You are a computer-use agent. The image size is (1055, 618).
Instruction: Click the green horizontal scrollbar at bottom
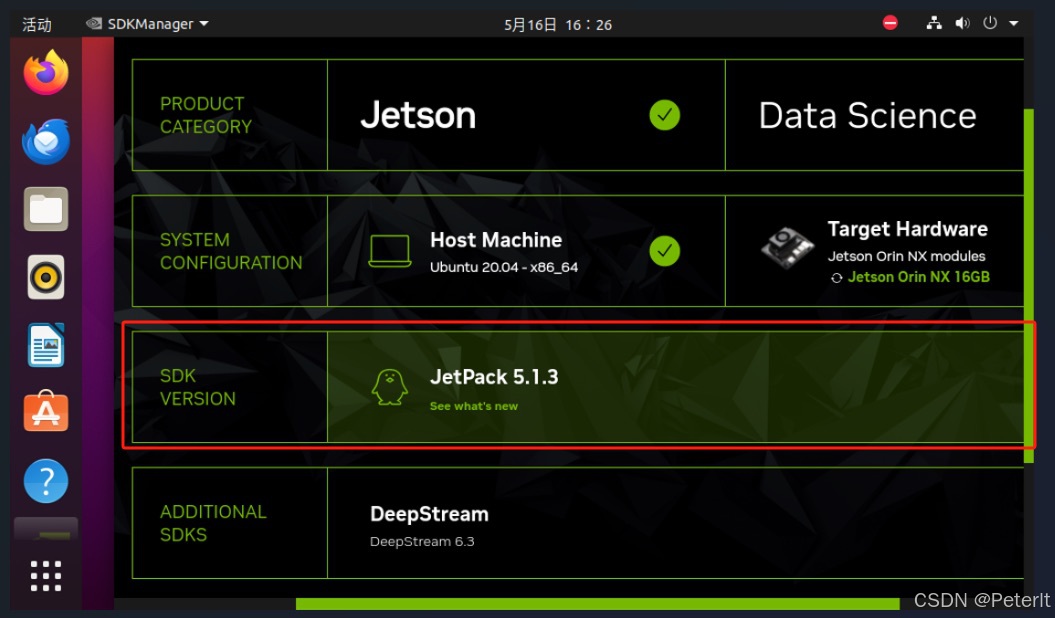597,603
